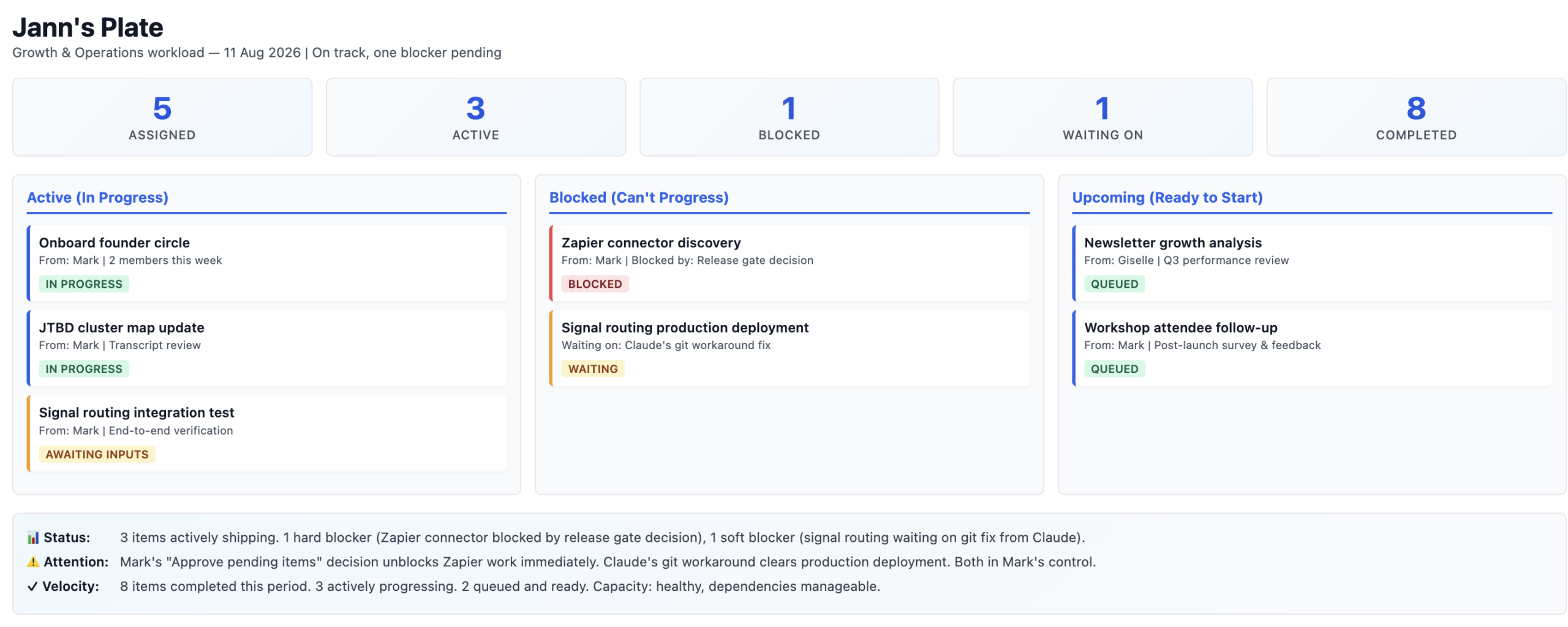Image resolution: width=1568 pixels, height=627 pixels.
Task: Click the Active (In Progress) heading
Action: 97,198
